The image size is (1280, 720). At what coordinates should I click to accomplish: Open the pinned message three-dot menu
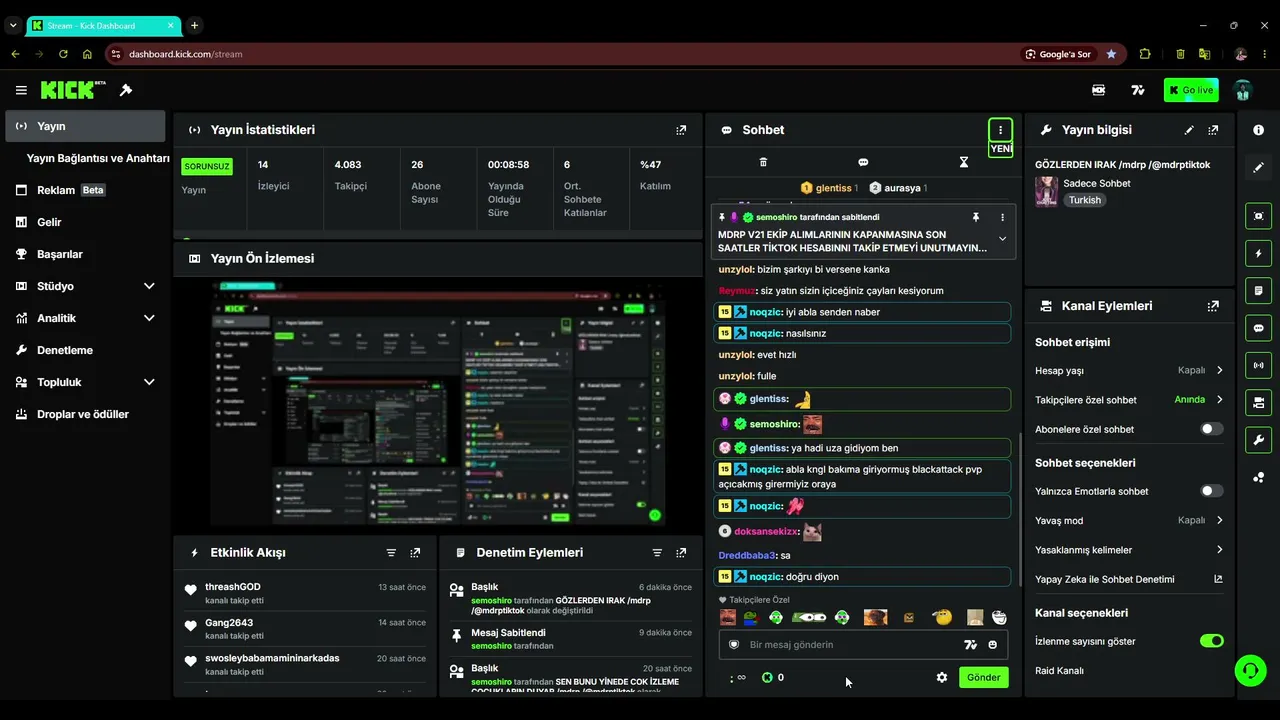[1002, 217]
